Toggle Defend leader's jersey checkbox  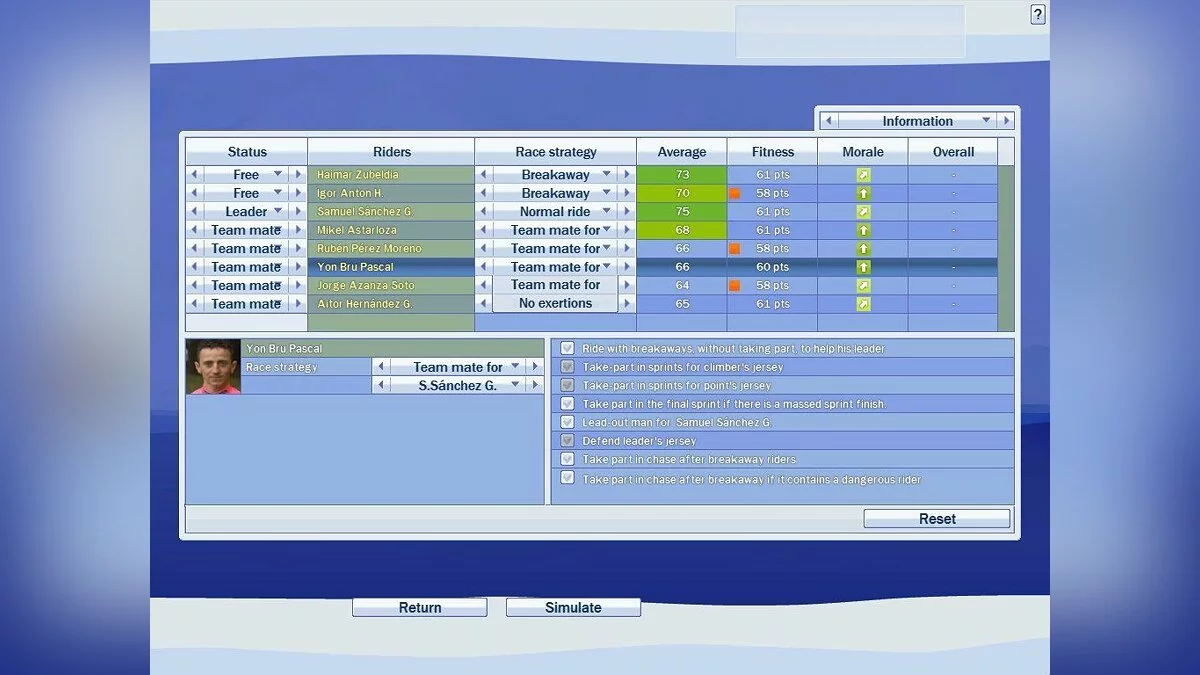click(x=567, y=441)
